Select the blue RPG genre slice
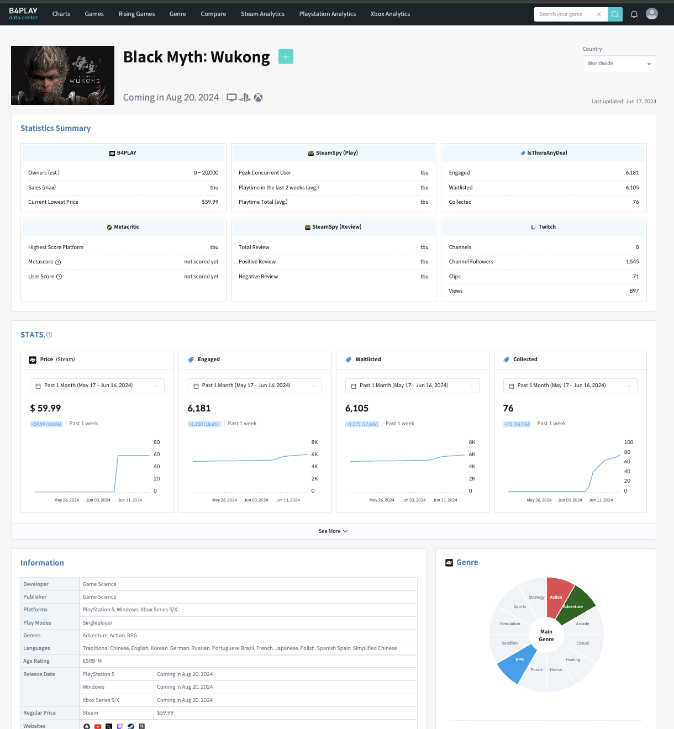The image size is (674, 729). click(517, 663)
